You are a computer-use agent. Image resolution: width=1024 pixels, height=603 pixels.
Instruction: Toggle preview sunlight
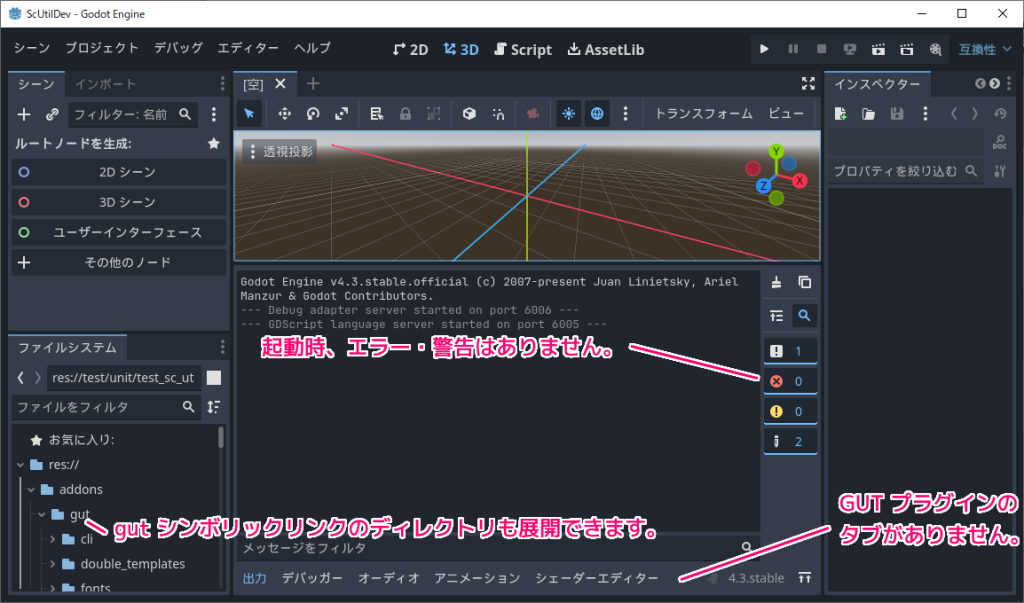(x=569, y=114)
